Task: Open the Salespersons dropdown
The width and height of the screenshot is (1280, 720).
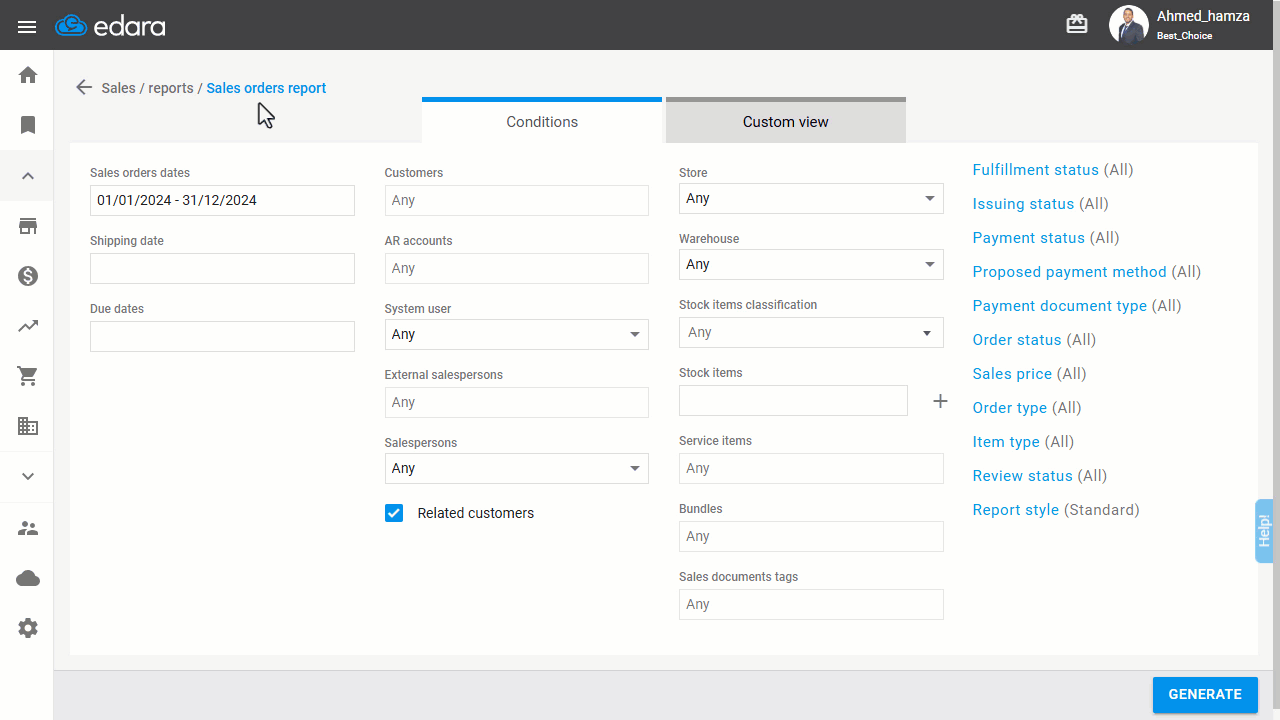Action: click(x=516, y=468)
